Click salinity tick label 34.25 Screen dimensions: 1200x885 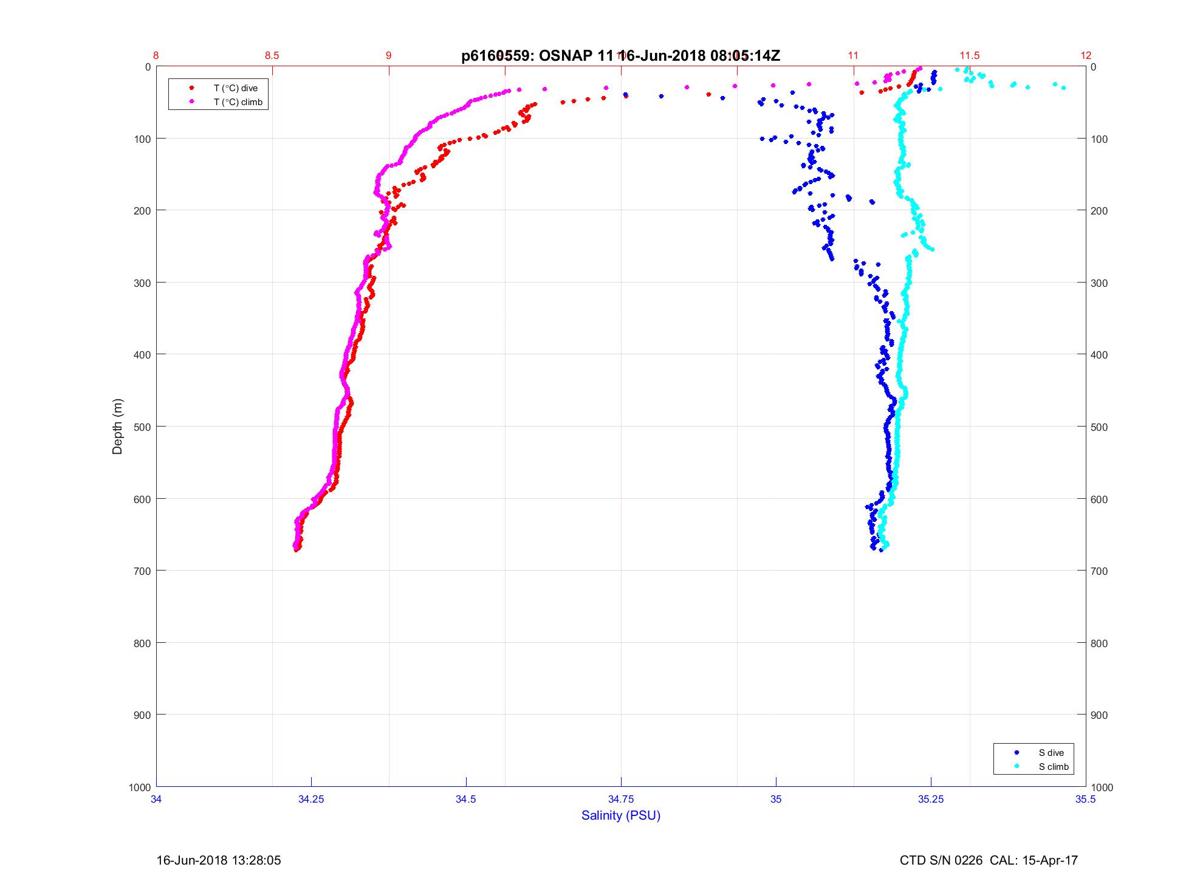click(x=312, y=799)
